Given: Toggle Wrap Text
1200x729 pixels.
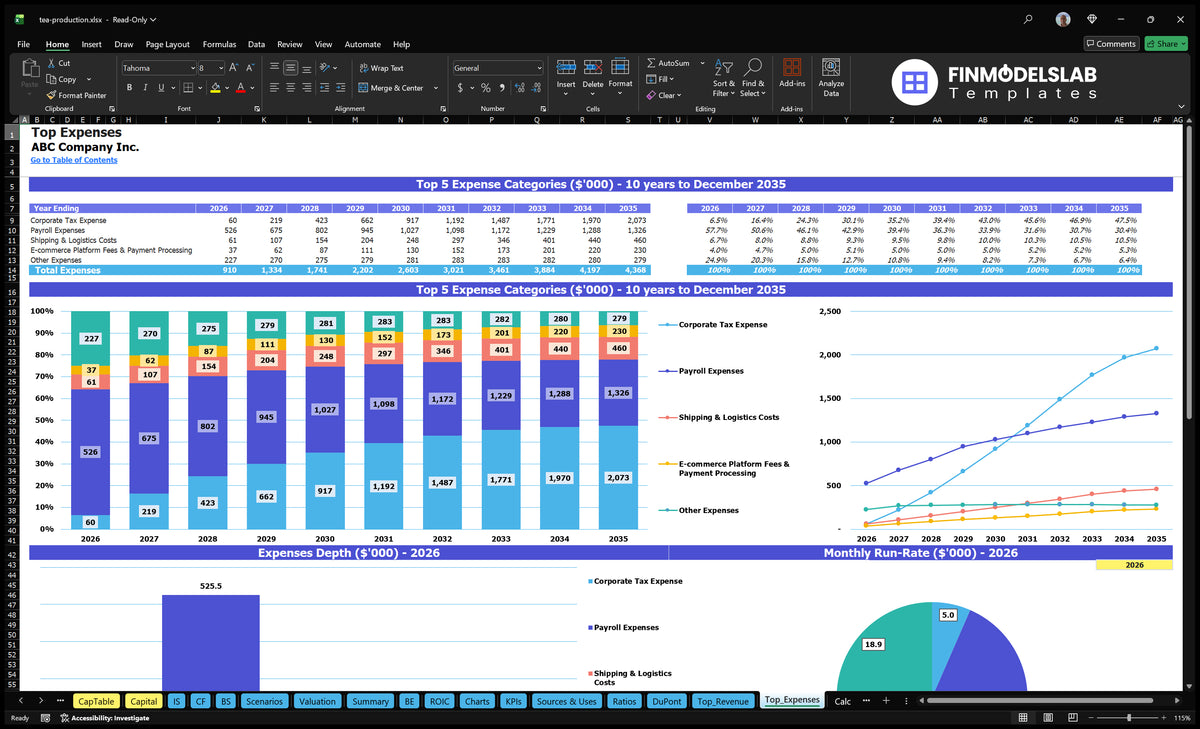Looking at the screenshot, I should [380, 68].
